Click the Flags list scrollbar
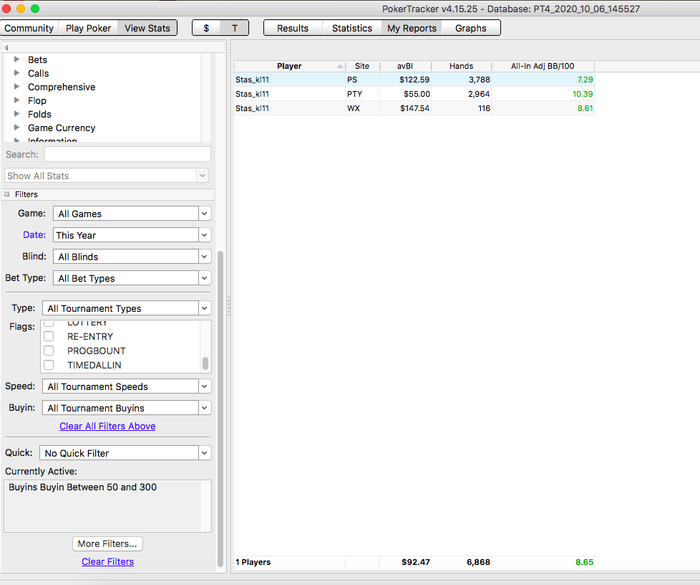This screenshot has width=700, height=585. click(205, 363)
